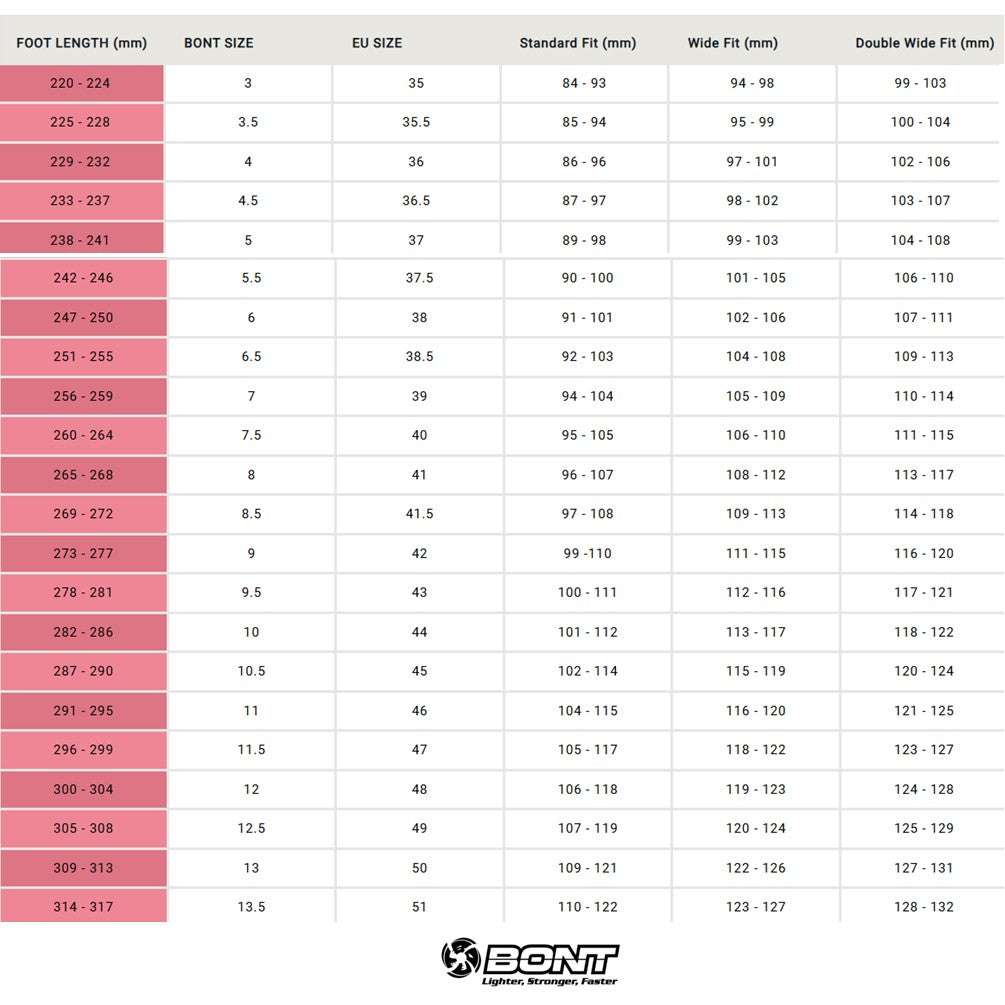Pick the 273 - 277 foot length cell
Image resolution: width=1005 pixels, height=1005 pixels.
pos(83,553)
